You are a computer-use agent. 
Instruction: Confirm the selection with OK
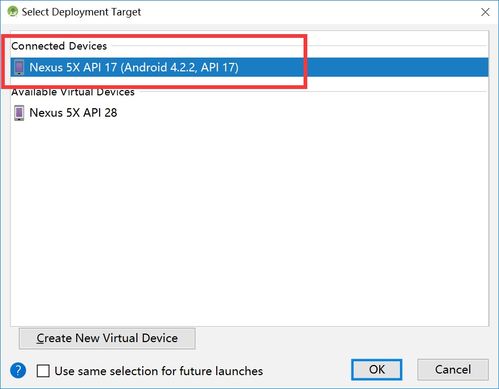377,369
